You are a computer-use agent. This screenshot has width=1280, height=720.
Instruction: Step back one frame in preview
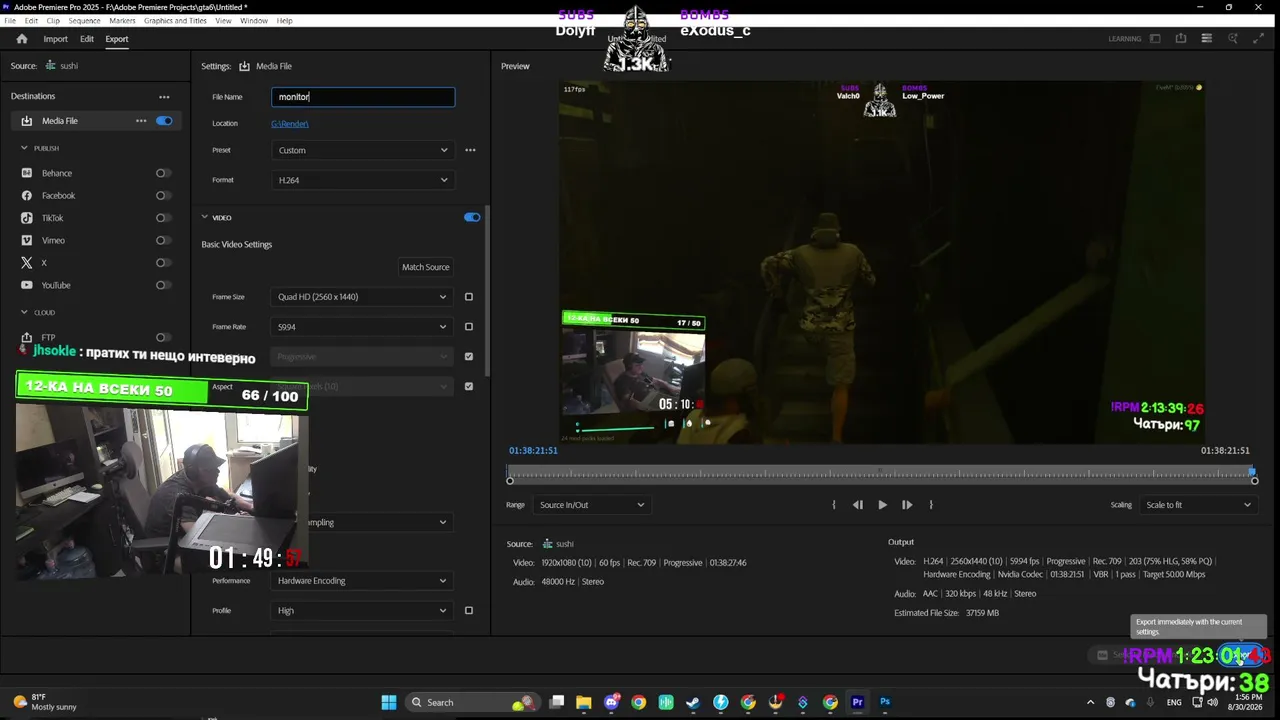click(858, 505)
